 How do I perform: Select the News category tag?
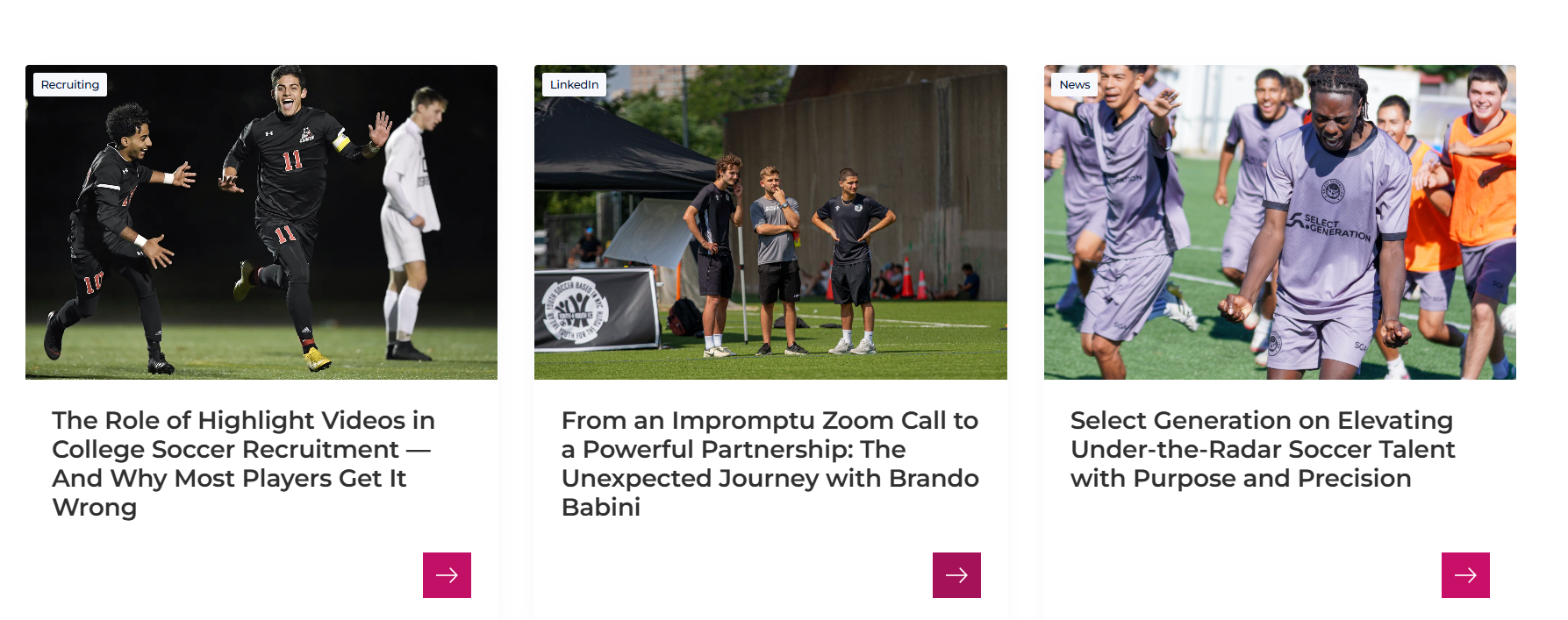coord(1074,84)
